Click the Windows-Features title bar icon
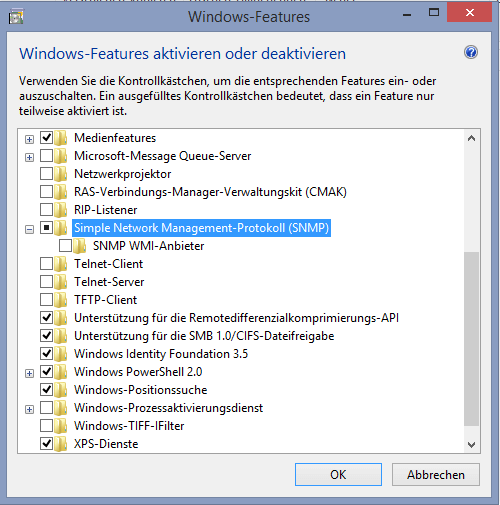Image resolution: width=500 pixels, height=505 pixels. [x=16, y=16]
